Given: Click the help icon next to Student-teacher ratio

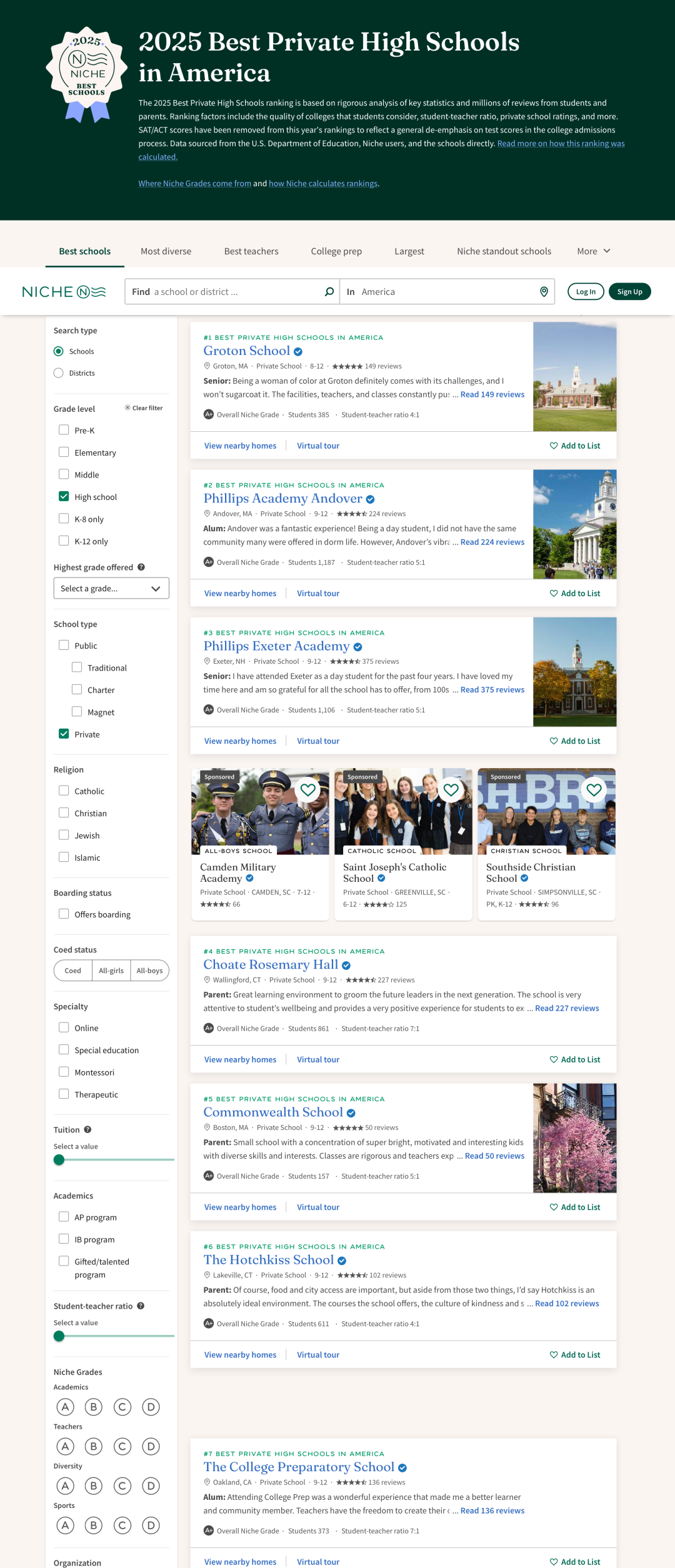Looking at the screenshot, I should click(141, 1306).
